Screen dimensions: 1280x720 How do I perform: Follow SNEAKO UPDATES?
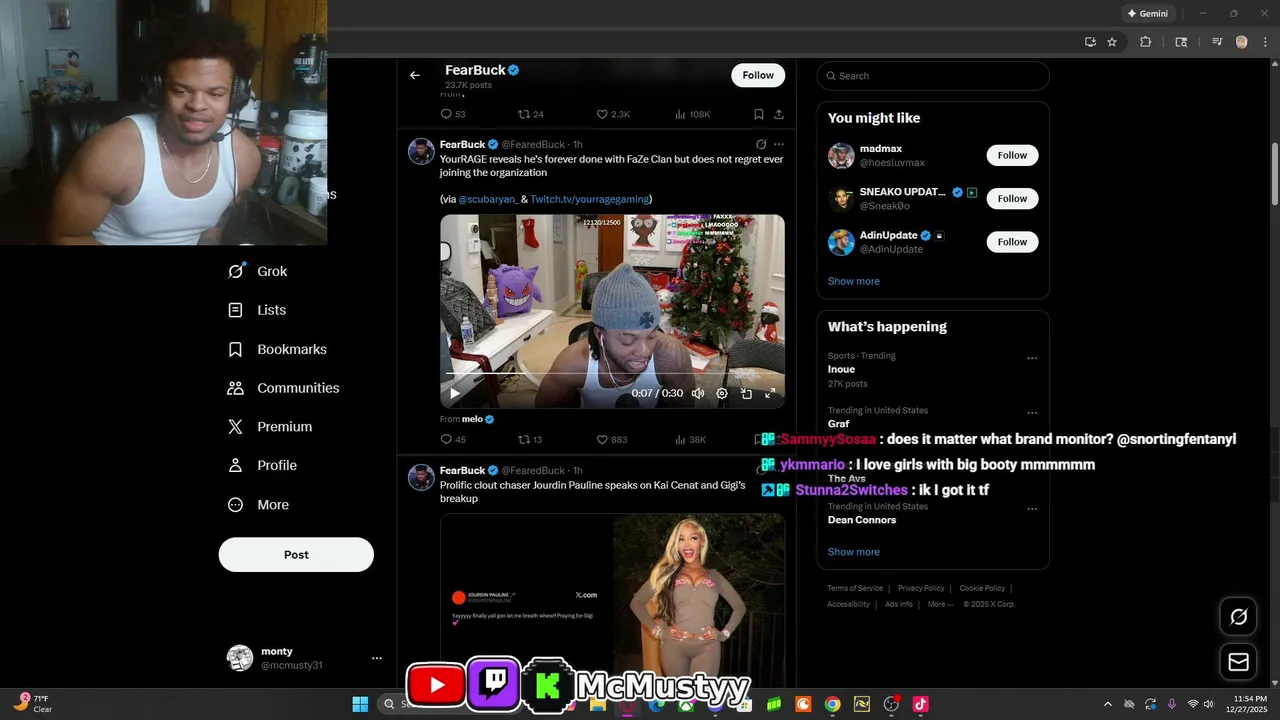(x=1012, y=198)
